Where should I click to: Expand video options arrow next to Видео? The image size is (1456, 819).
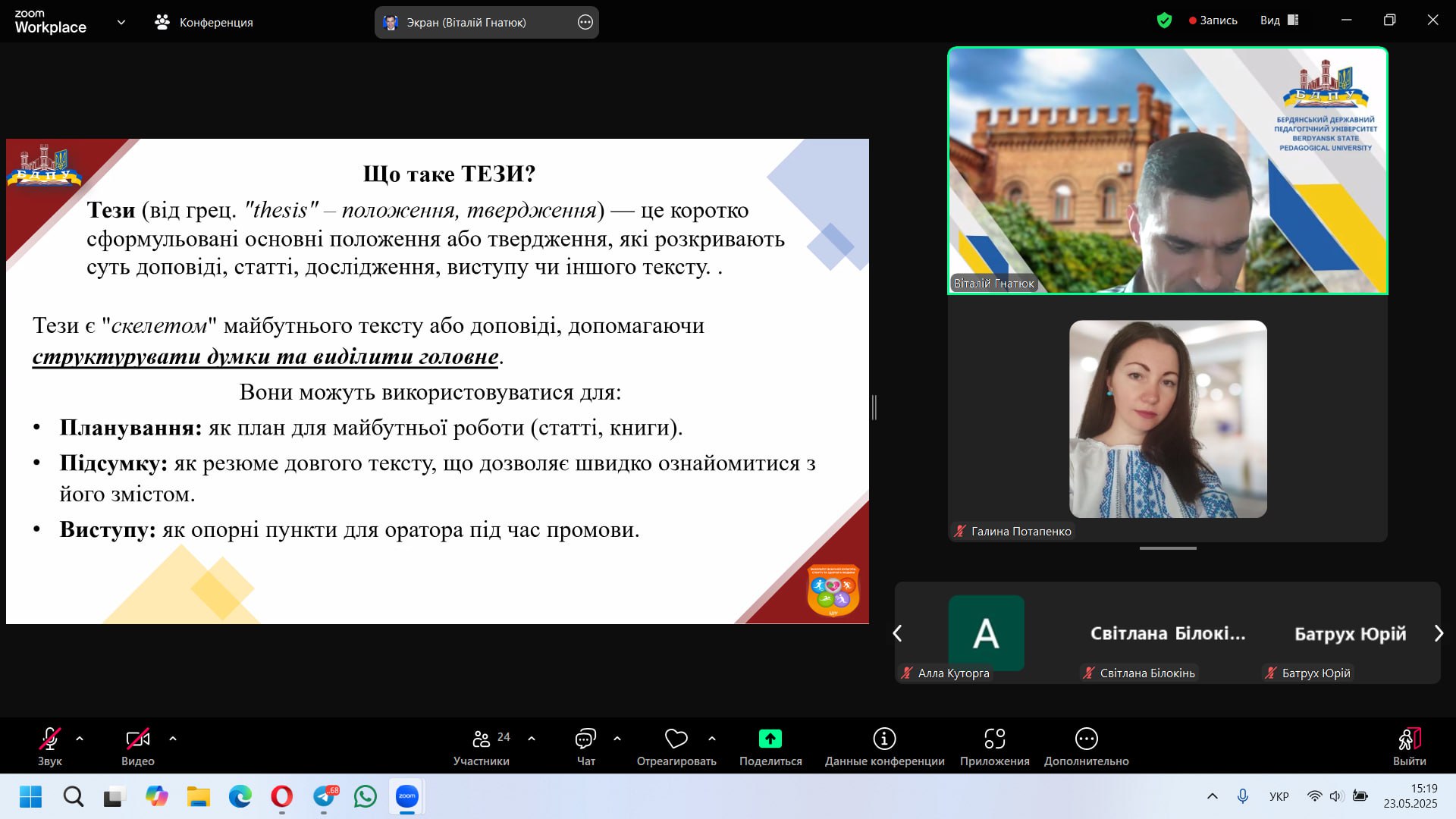tap(173, 739)
